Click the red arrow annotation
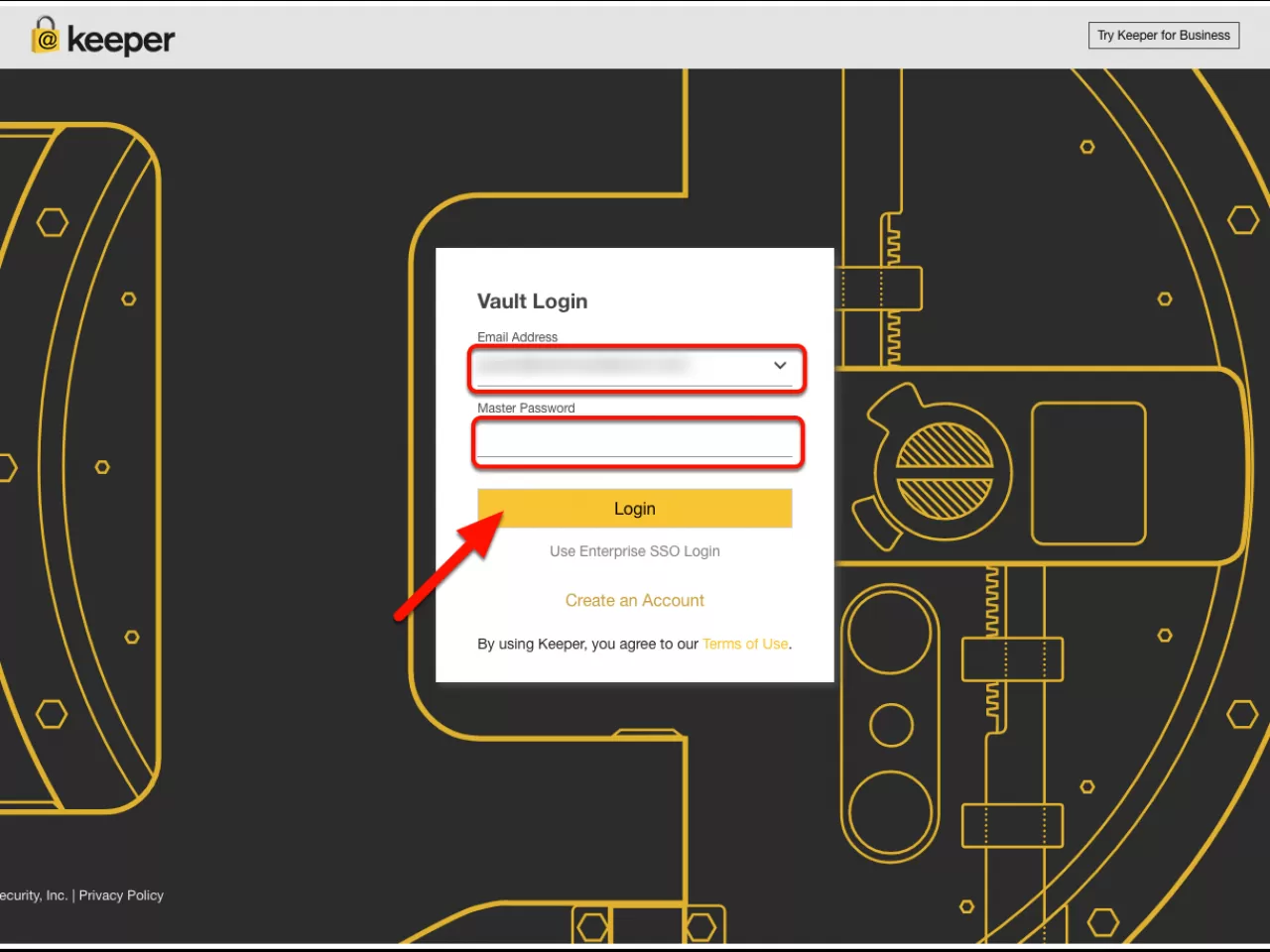 [449, 565]
